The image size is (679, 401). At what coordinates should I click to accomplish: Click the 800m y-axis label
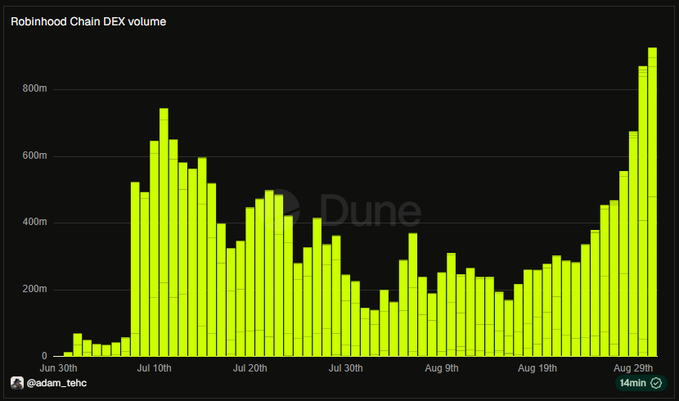[35, 89]
